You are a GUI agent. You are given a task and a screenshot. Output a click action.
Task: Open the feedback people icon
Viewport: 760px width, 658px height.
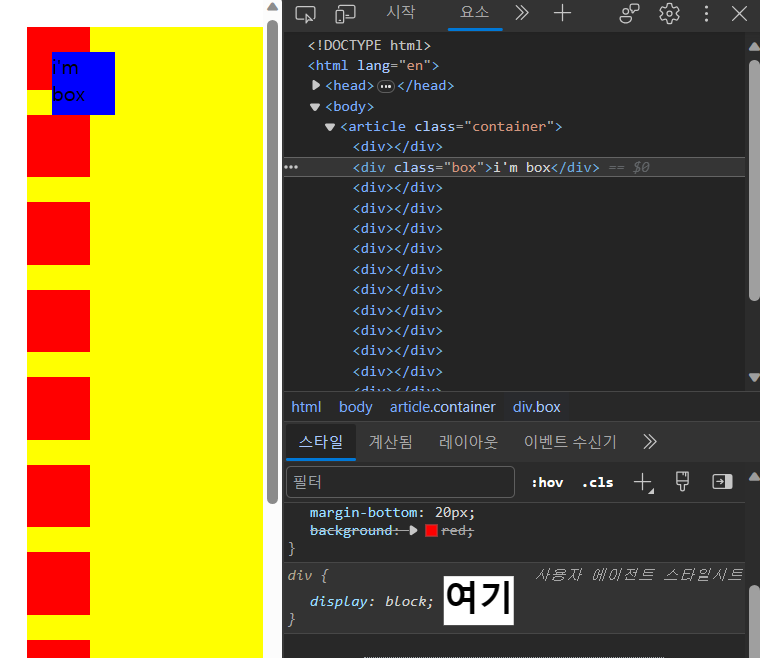(629, 14)
